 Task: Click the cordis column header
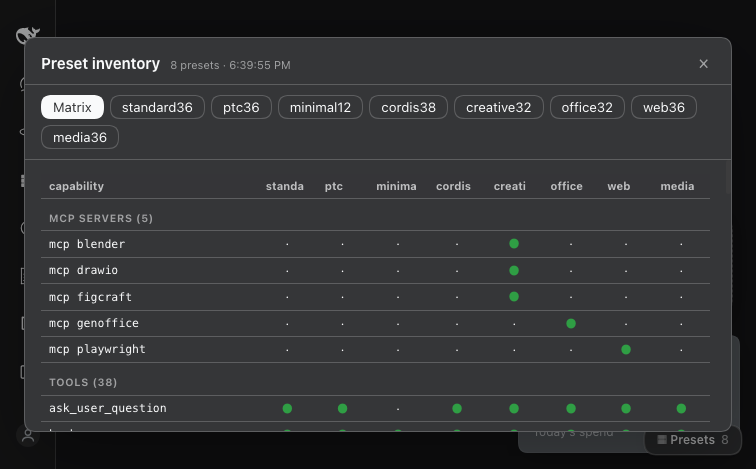coord(453,186)
